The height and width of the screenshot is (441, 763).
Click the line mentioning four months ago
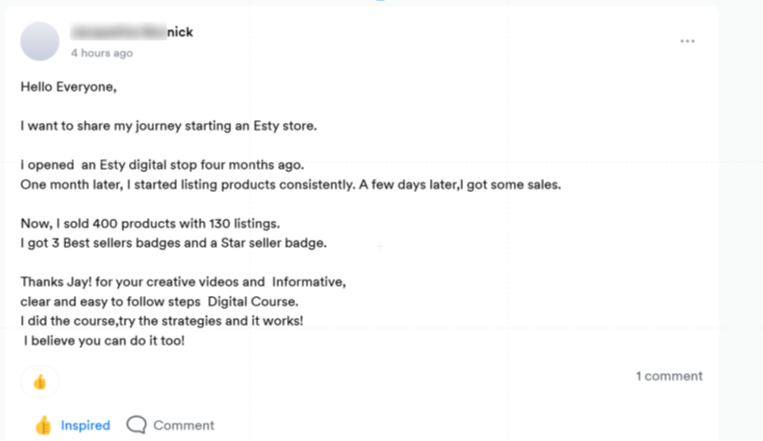(162, 165)
